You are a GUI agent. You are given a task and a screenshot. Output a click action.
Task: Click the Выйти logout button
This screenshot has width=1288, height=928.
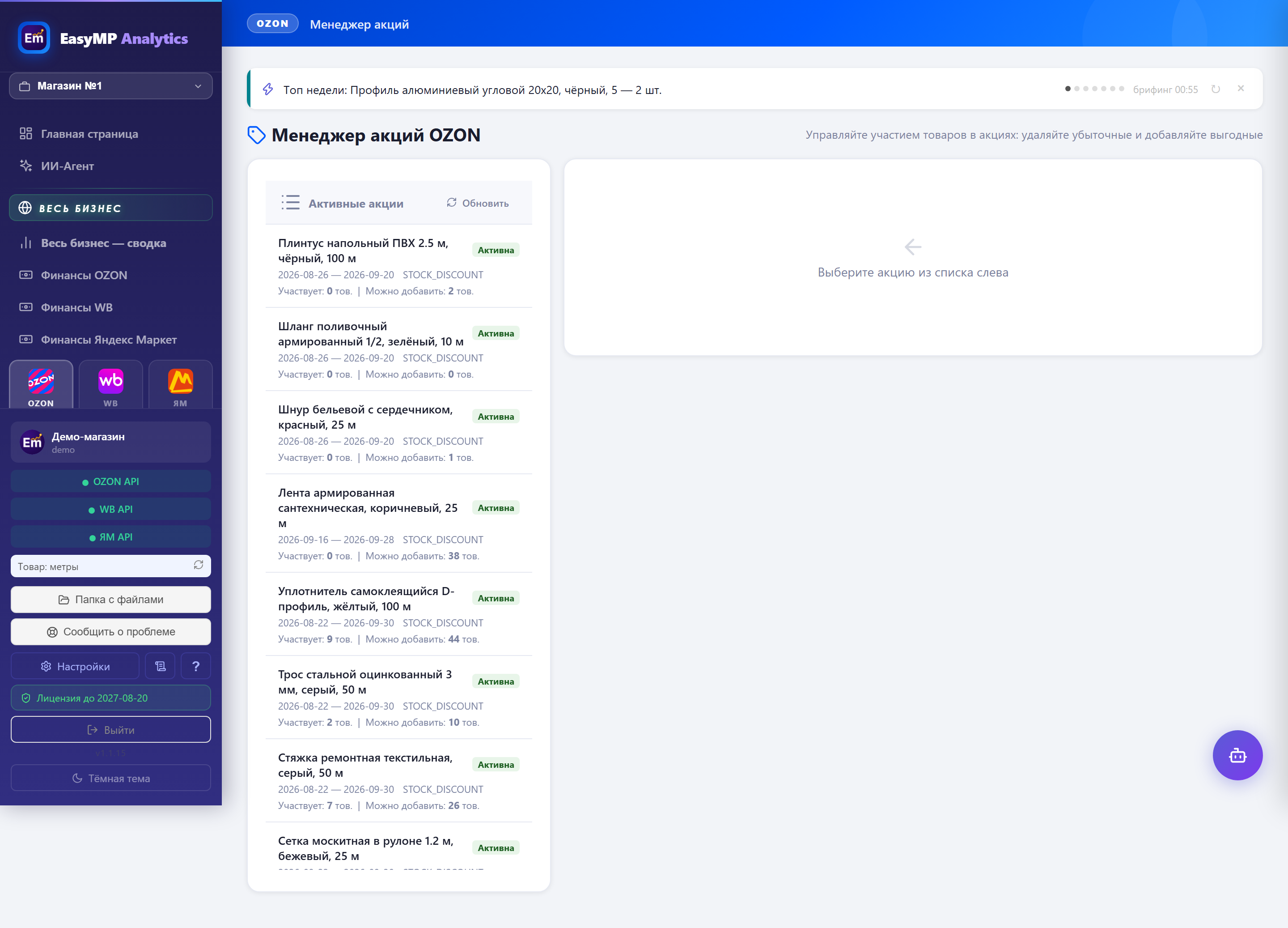coord(111,730)
